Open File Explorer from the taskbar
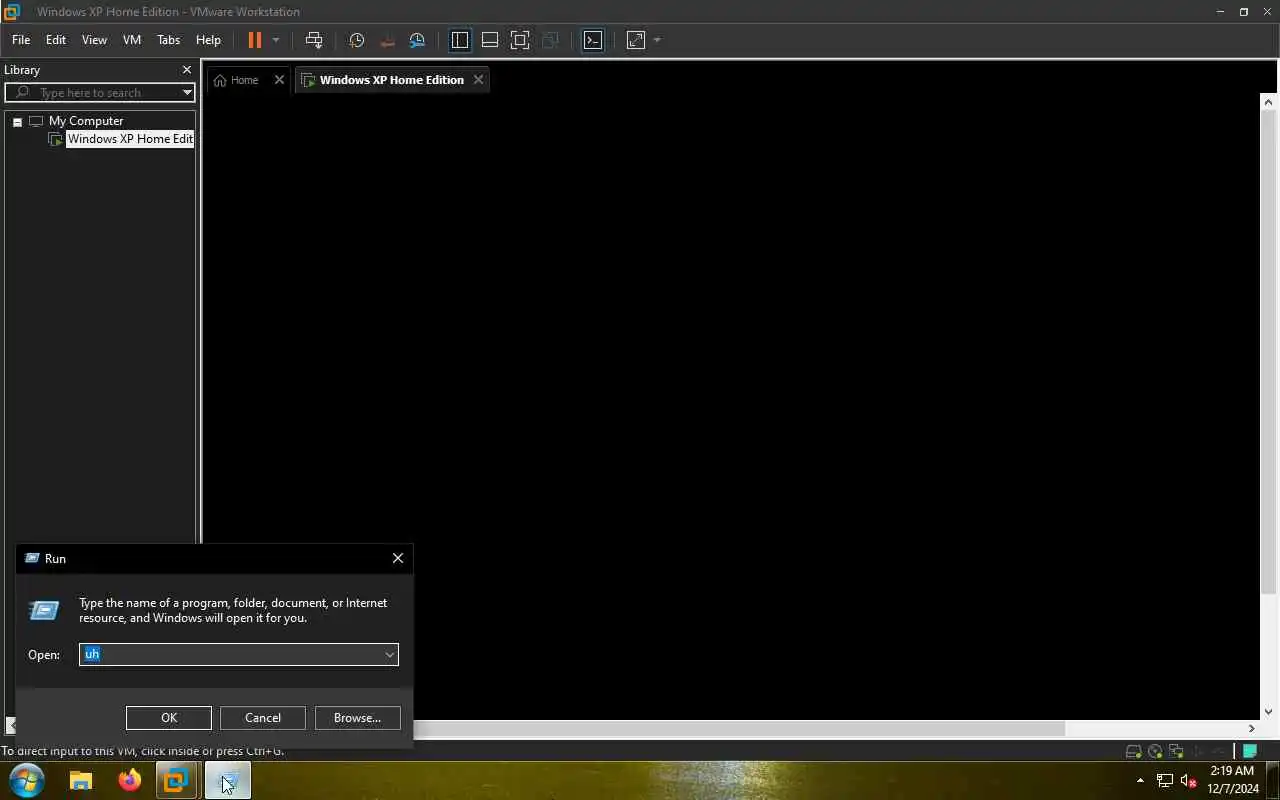Viewport: 1280px width, 800px height. (81, 780)
